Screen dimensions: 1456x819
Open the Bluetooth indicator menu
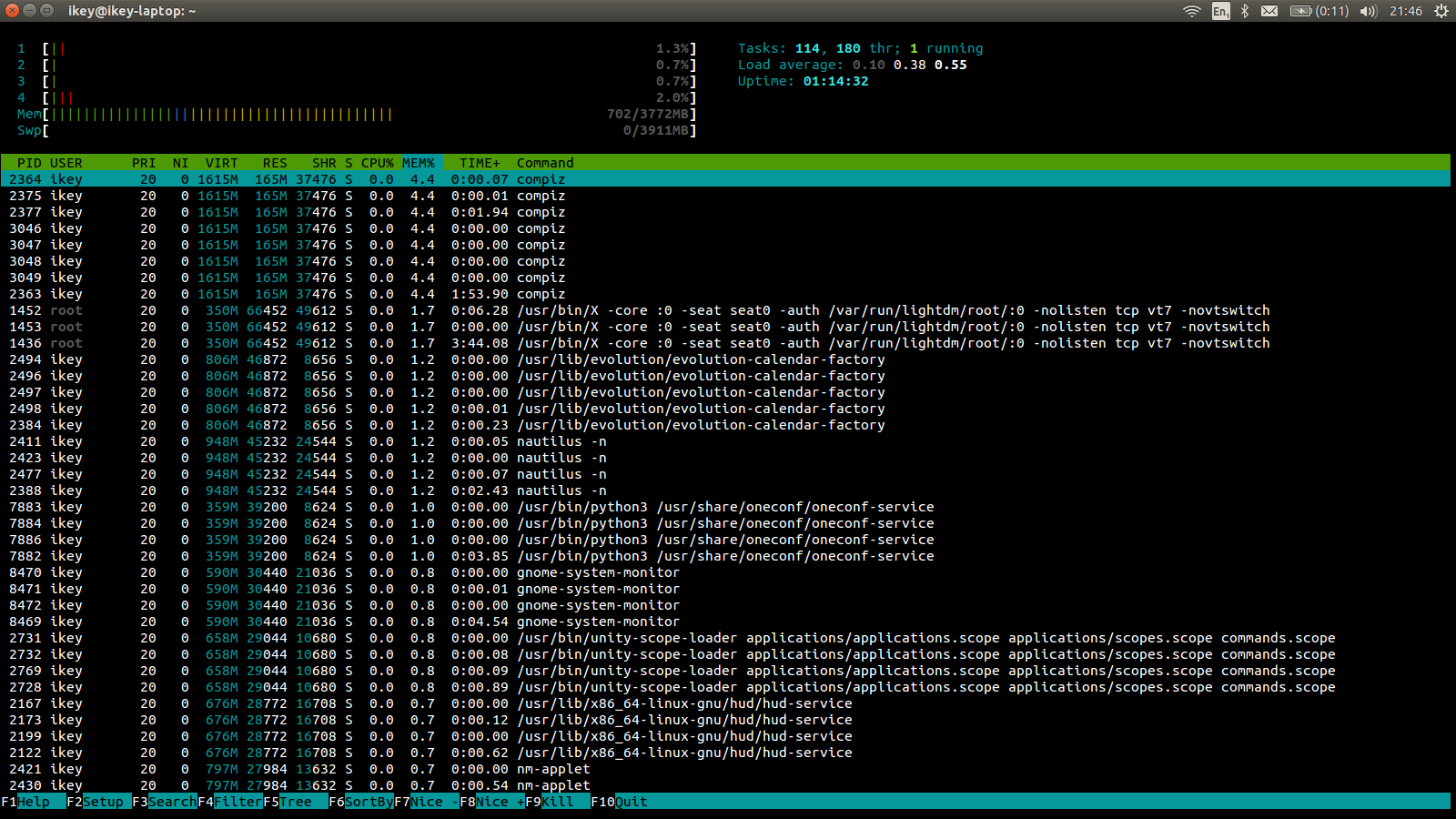coord(1245,11)
